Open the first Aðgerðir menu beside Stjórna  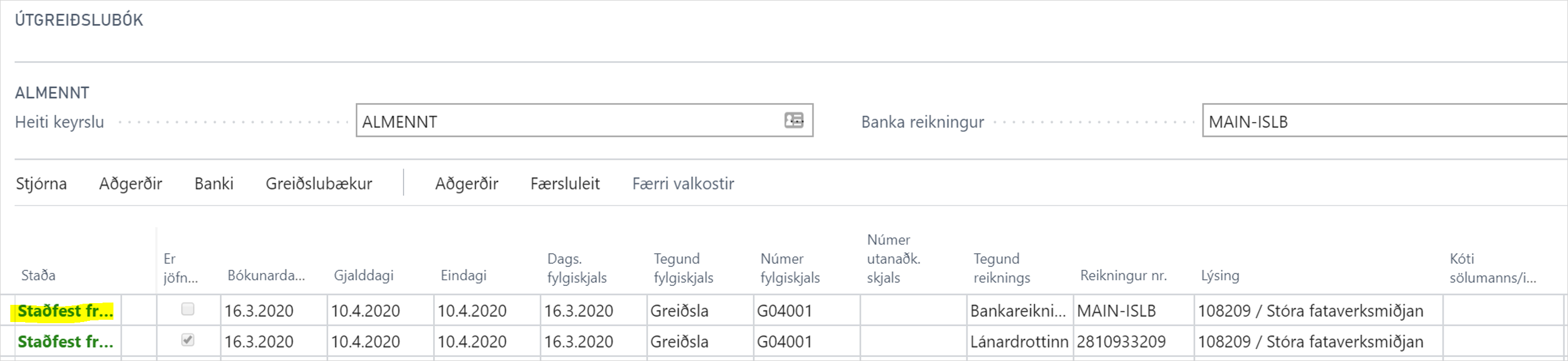click(130, 184)
